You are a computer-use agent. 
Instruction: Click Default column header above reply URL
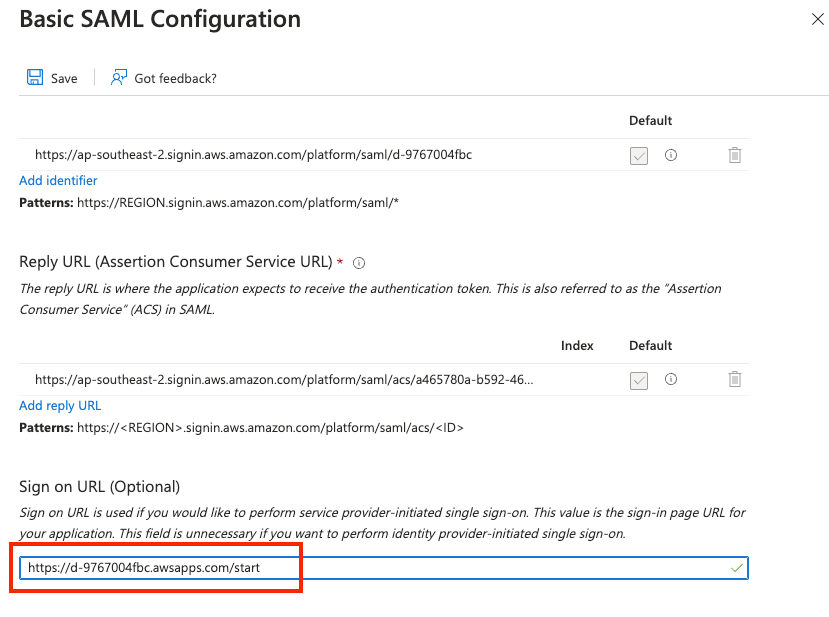click(650, 346)
